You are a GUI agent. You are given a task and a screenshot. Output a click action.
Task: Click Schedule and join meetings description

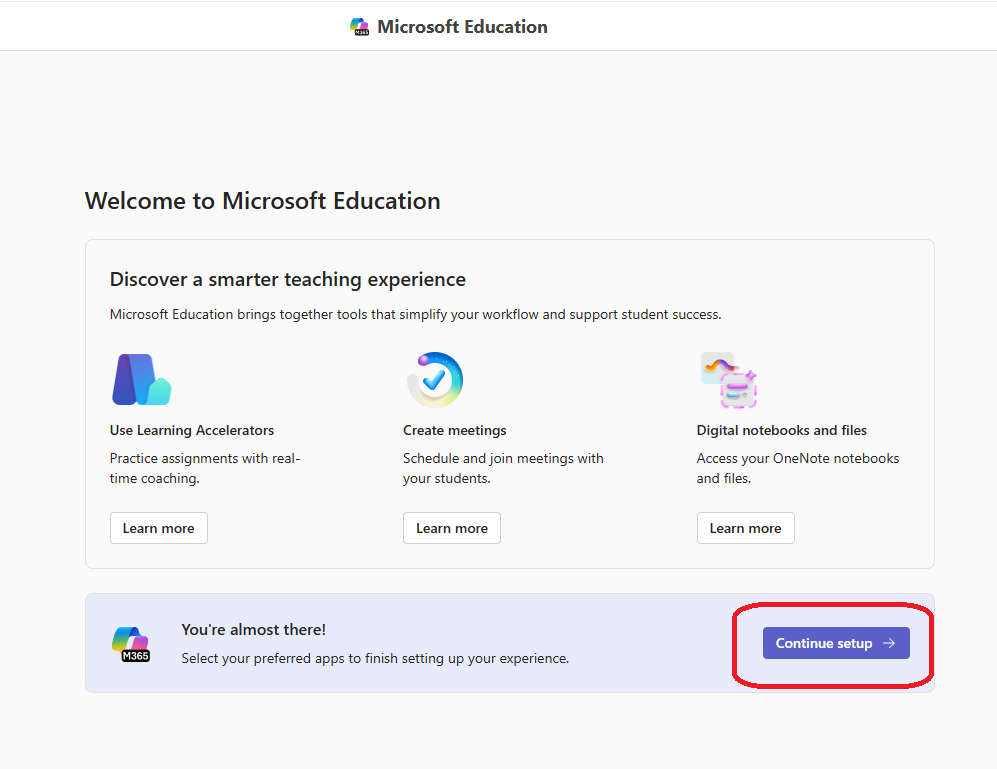point(503,468)
